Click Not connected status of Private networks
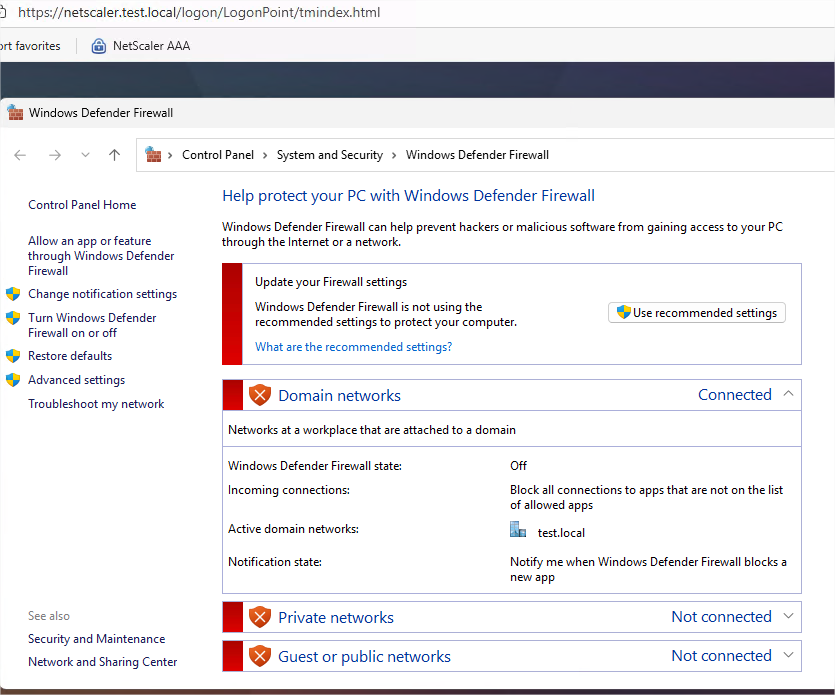 (722, 617)
